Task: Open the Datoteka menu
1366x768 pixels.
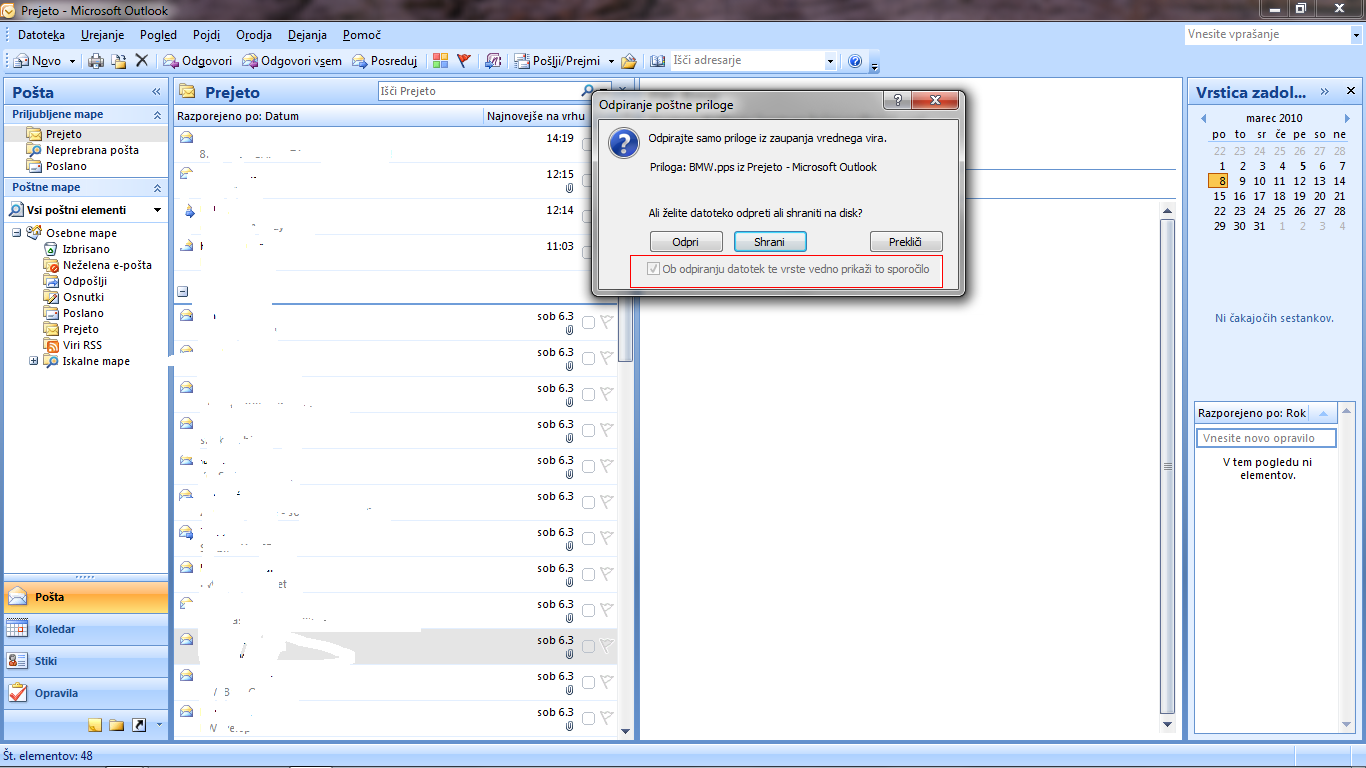Action: tap(41, 35)
